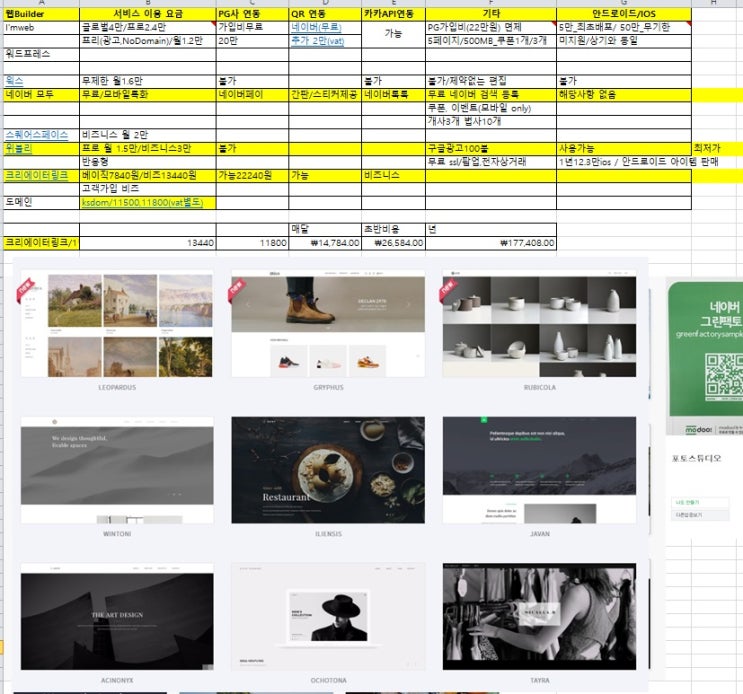Select the 네이버톡톡 cell
The height and width of the screenshot is (694, 743).
point(393,95)
